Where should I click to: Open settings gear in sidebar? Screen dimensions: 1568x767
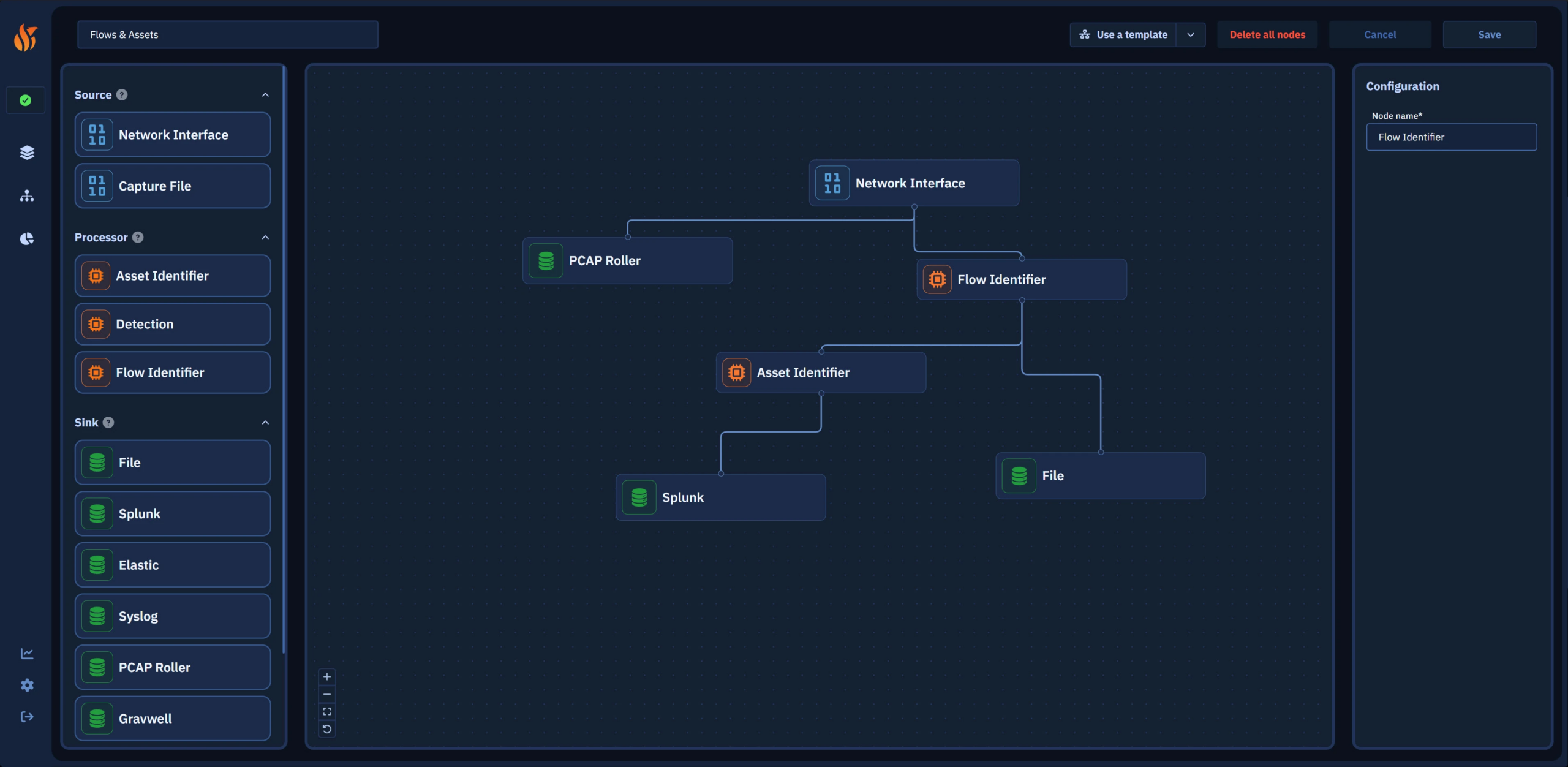pos(26,685)
